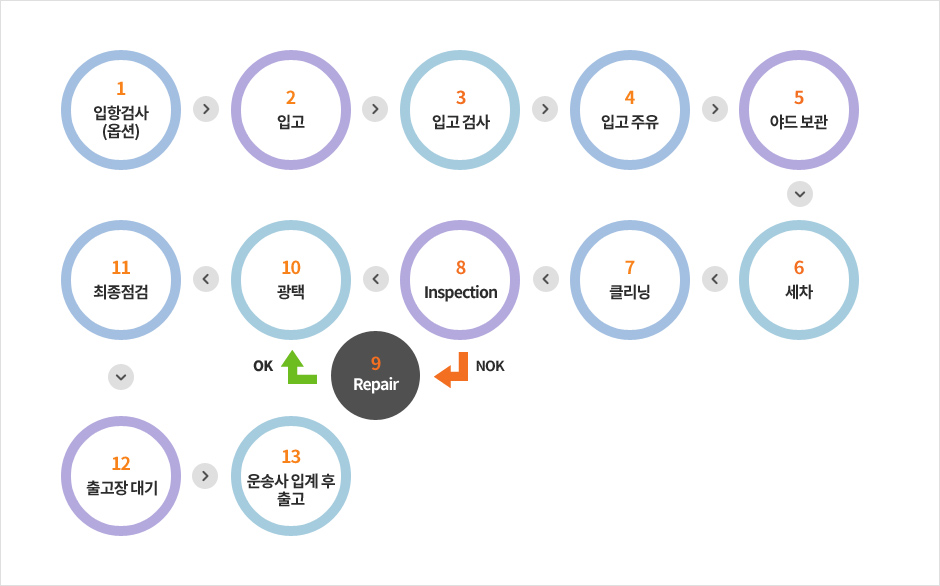Screen dimensions: 940x586
Task: Select the step 10 광택 circle
Action: [291, 279]
